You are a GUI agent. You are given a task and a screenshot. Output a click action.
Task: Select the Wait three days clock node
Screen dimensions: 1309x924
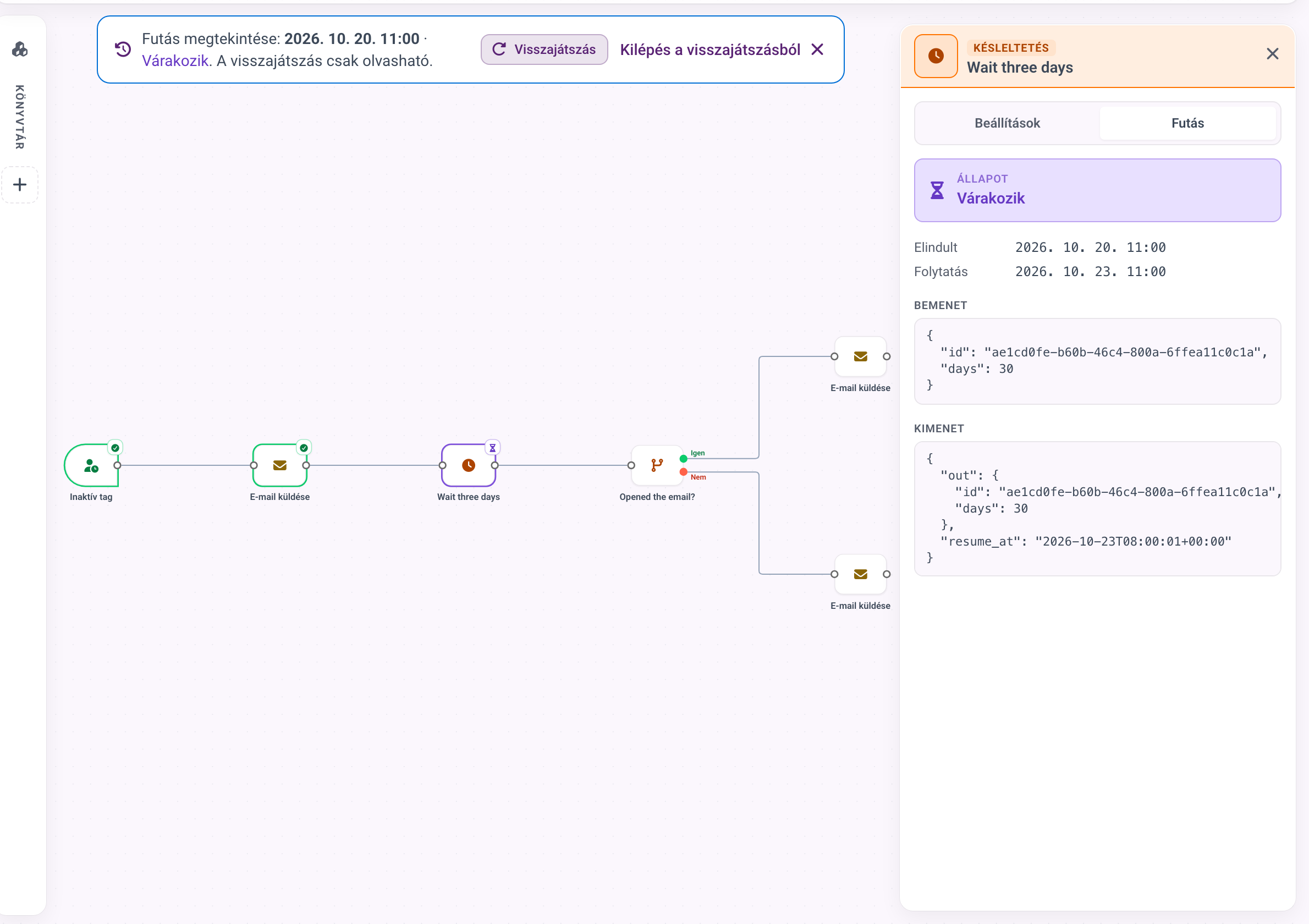point(469,465)
